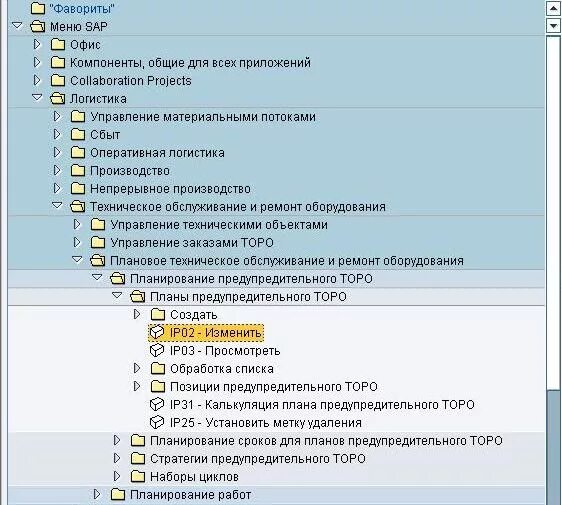Expand the Обработка списка node
Viewport: 562px width, 505px height.
pyautogui.click(x=137, y=368)
